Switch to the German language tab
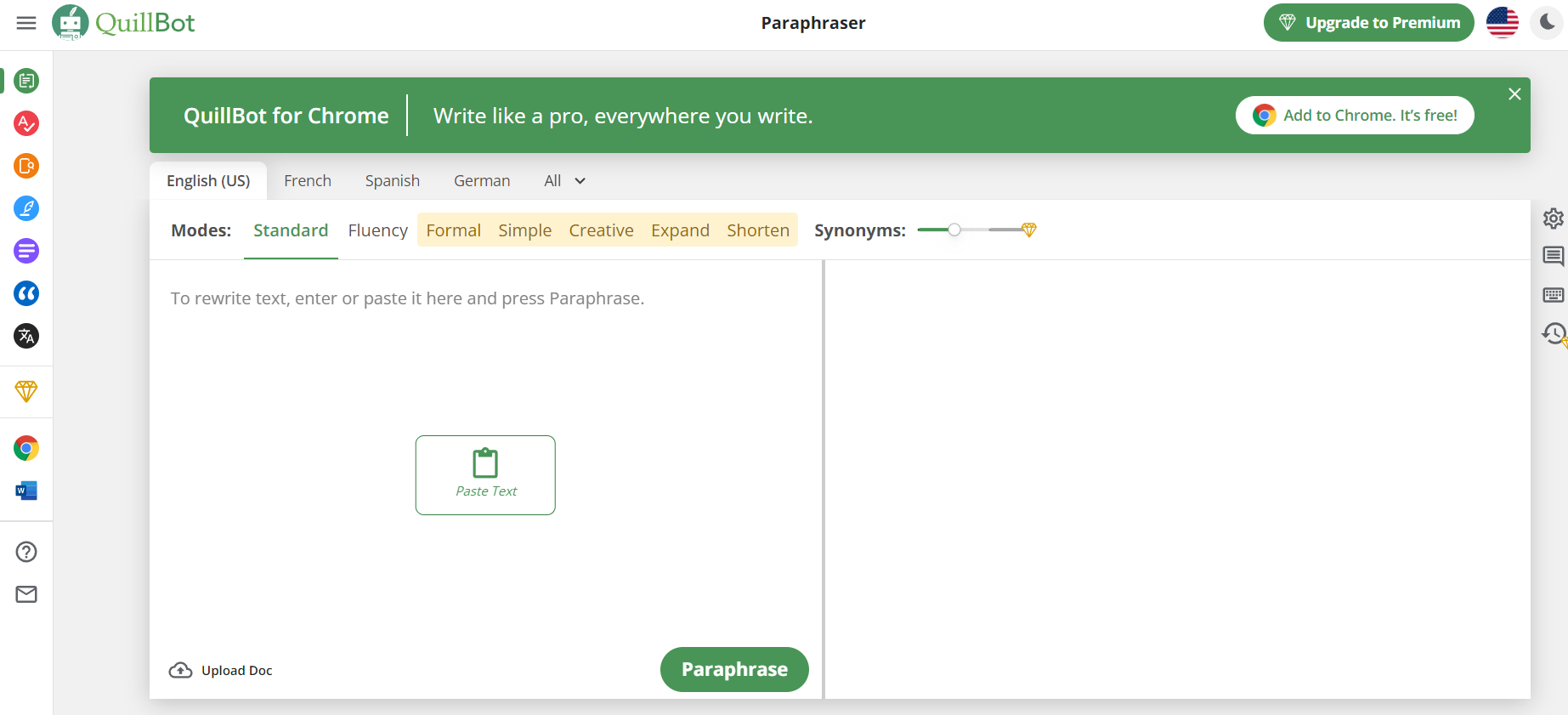The width and height of the screenshot is (1568, 715). tap(482, 181)
